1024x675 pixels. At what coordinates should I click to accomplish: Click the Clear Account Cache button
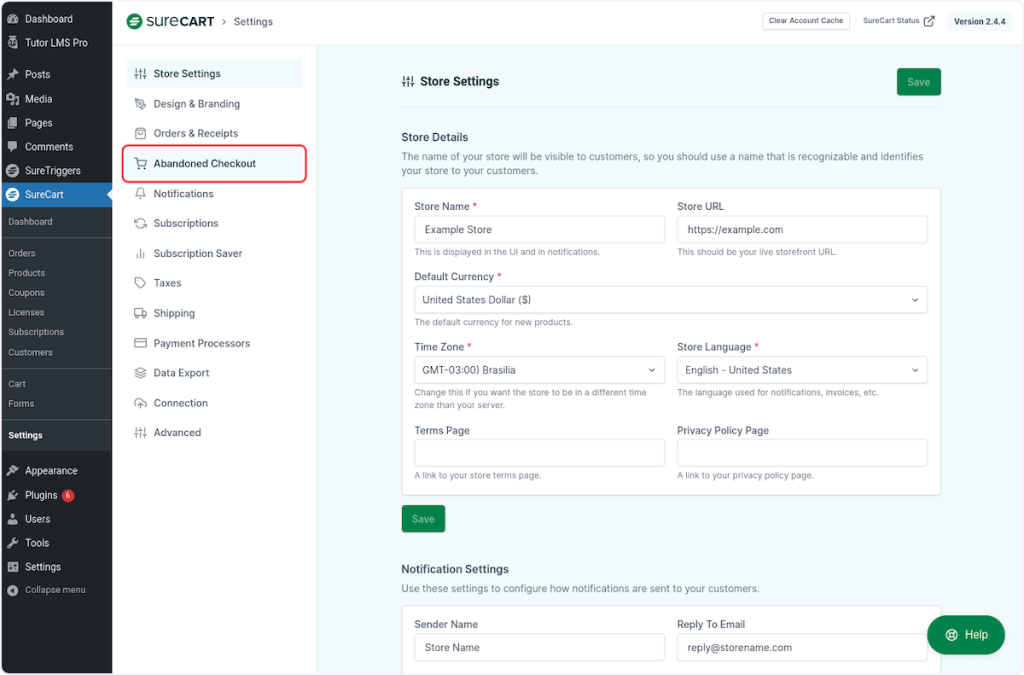pyautogui.click(x=806, y=21)
